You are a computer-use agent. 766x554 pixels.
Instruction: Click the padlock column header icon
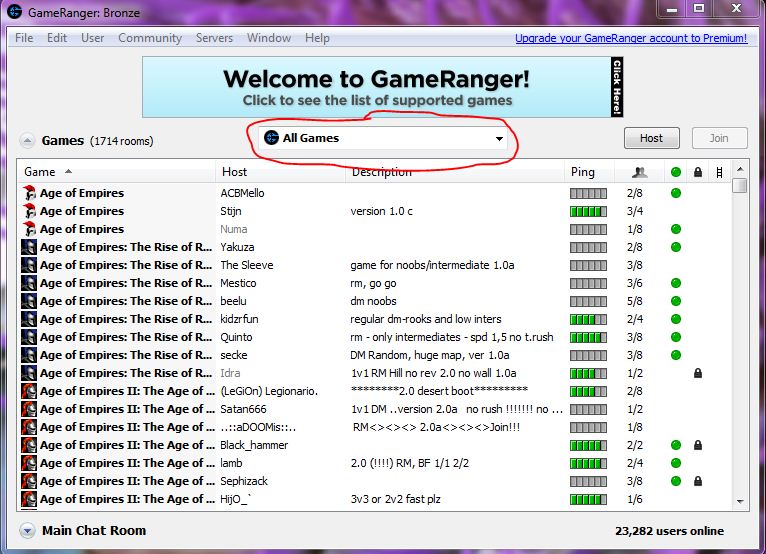(x=698, y=172)
